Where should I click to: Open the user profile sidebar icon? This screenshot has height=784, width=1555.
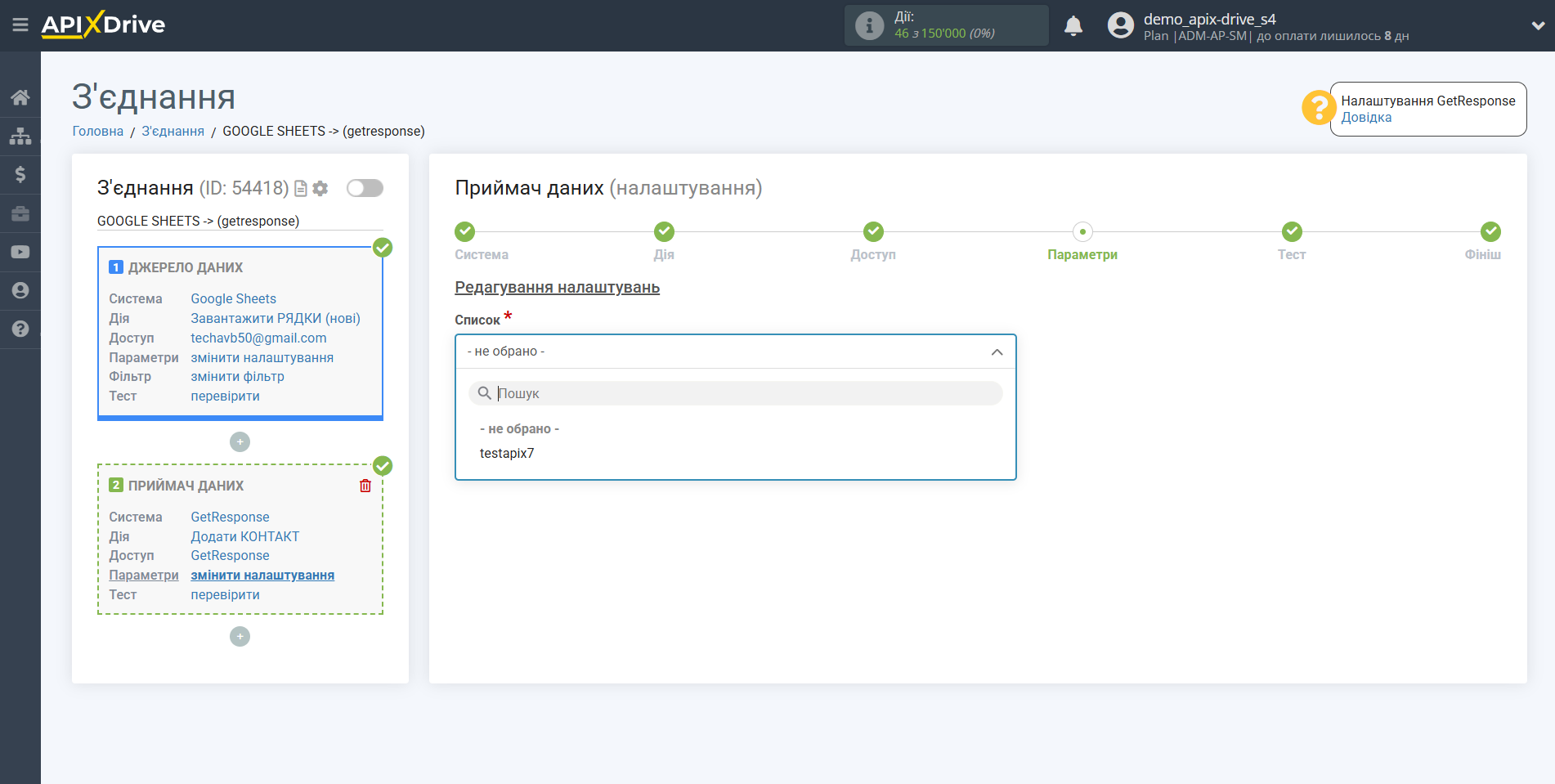click(x=20, y=290)
